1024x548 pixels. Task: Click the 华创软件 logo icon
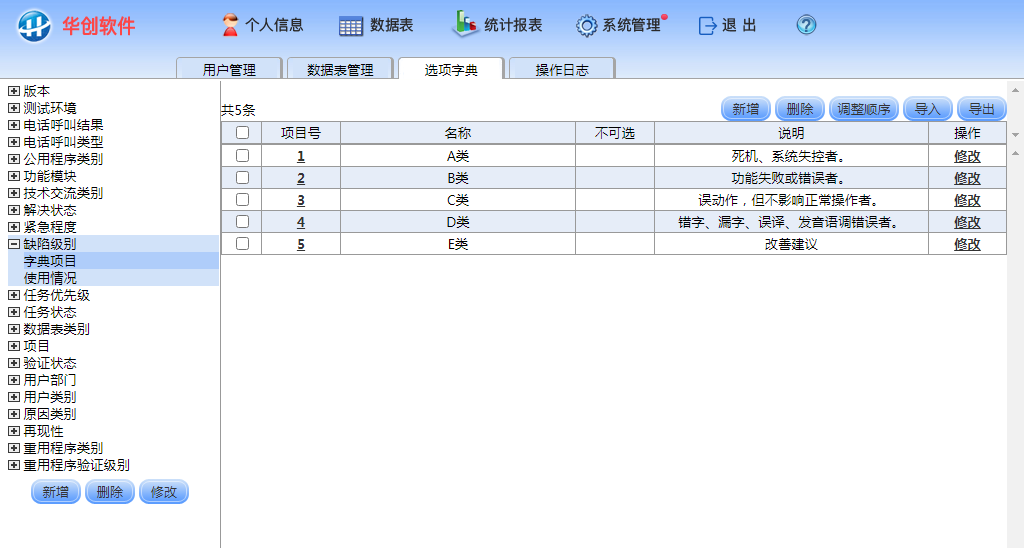pyautogui.click(x=34, y=25)
